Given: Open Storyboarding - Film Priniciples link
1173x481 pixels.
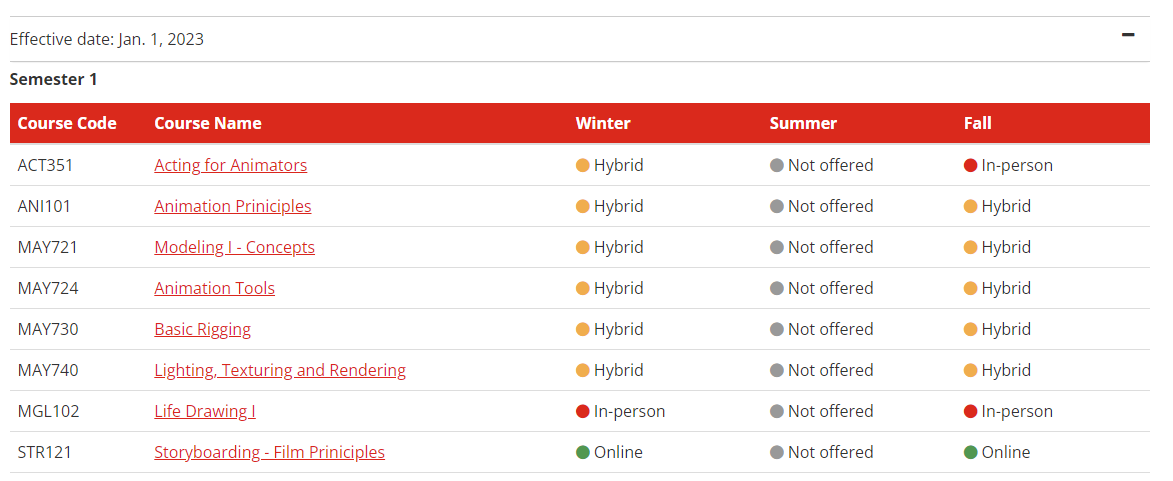Looking at the screenshot, I should click(x=269, y=452).
